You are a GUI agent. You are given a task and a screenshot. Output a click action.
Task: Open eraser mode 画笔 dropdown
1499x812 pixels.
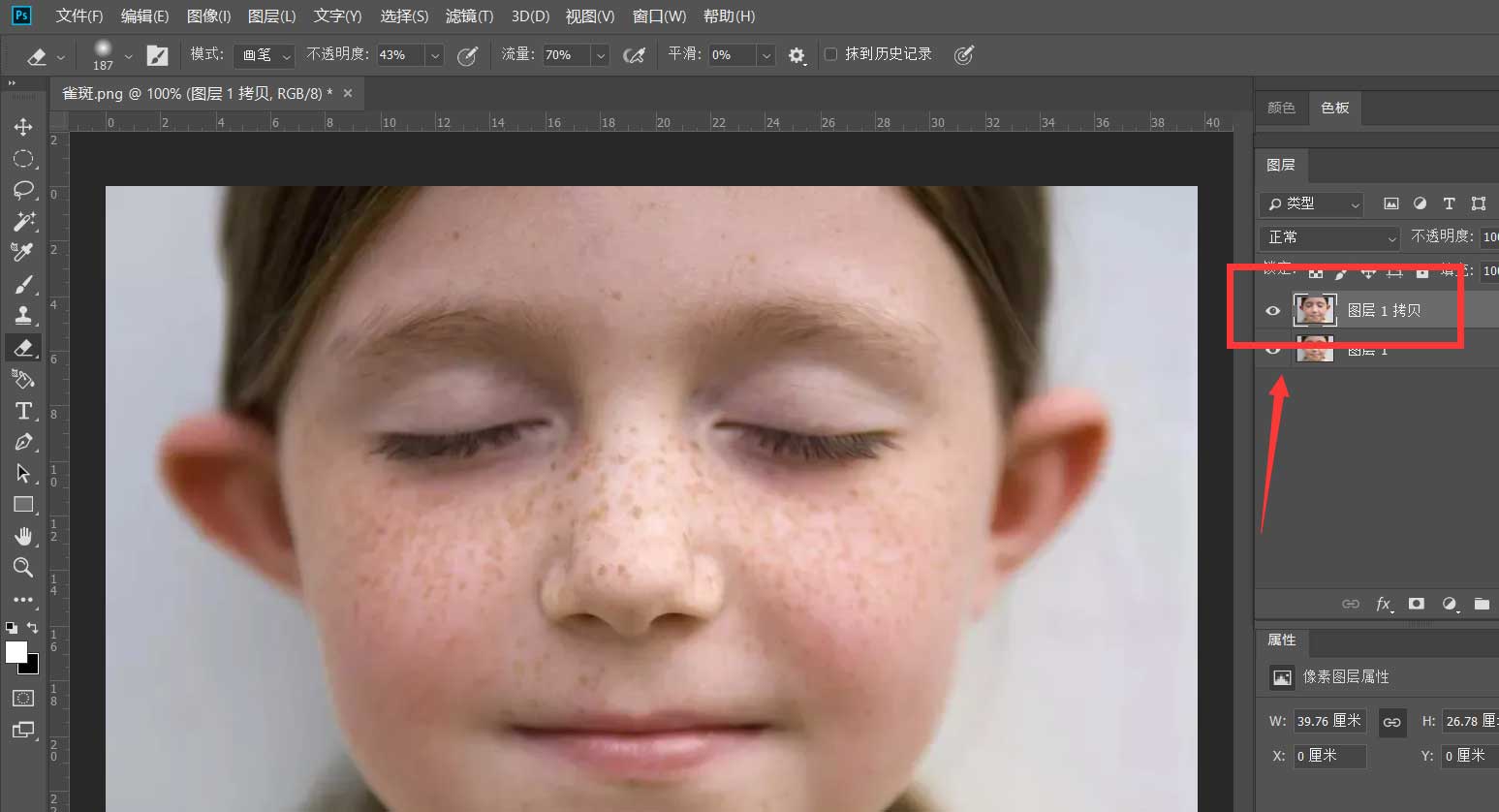pos(264,55)
